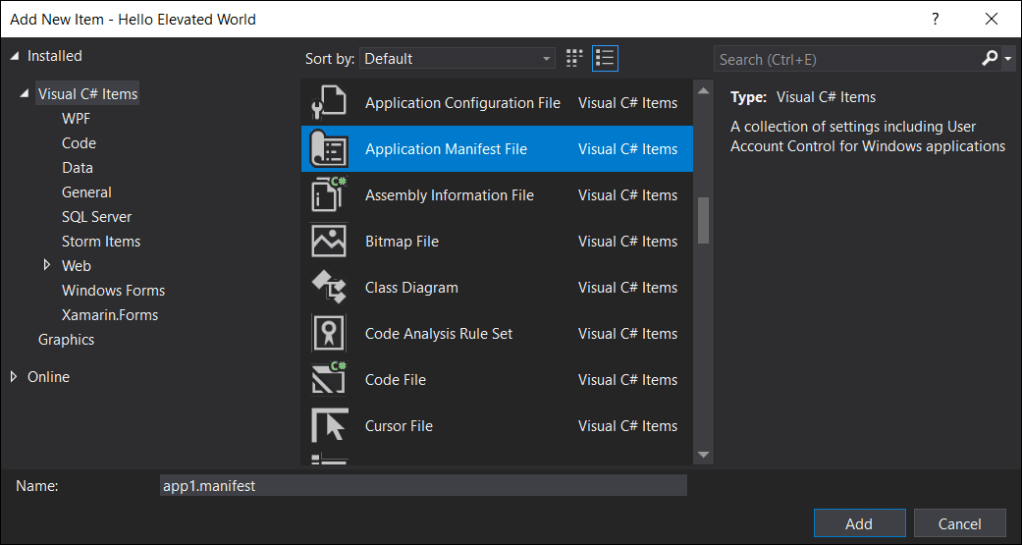Select the Storm Items category

101,241
